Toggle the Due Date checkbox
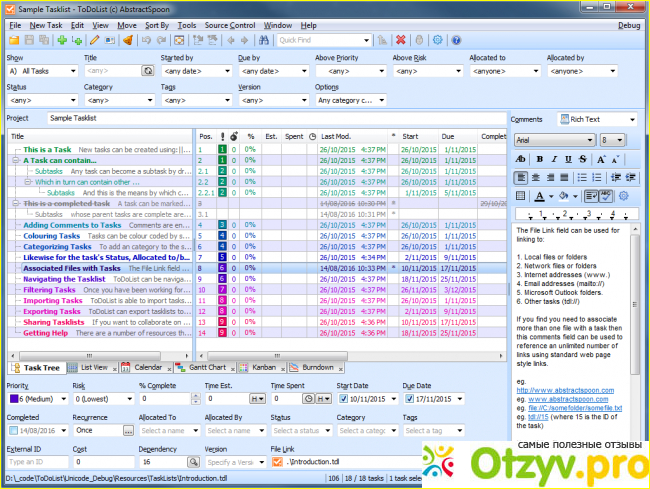This screenshot has width=650, height=489. pos(409,399)
